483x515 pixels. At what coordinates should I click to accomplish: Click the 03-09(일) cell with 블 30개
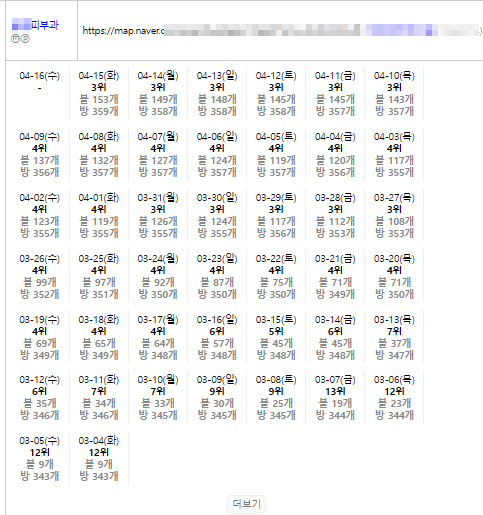217,397
